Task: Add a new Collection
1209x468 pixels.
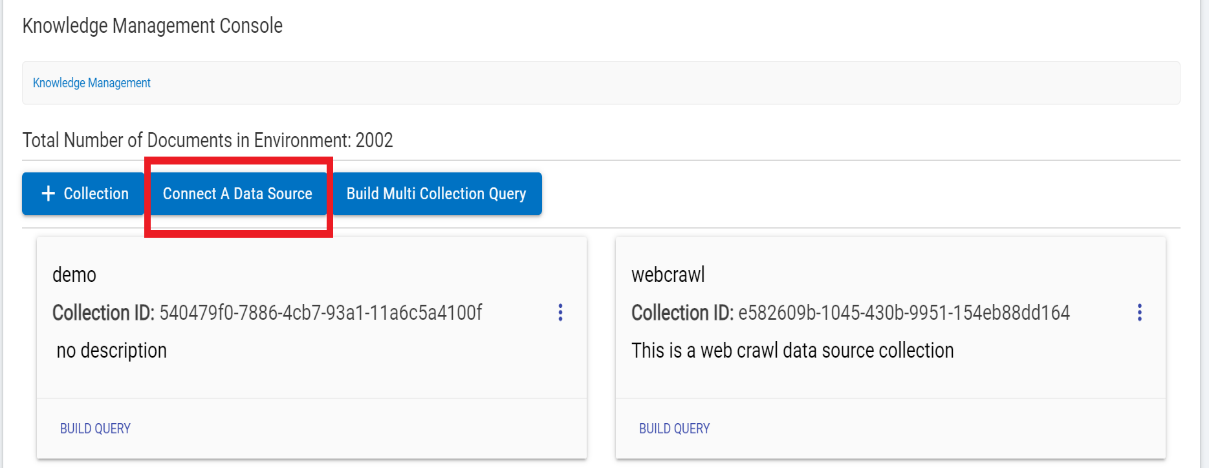Action: (x=85, y=194)
